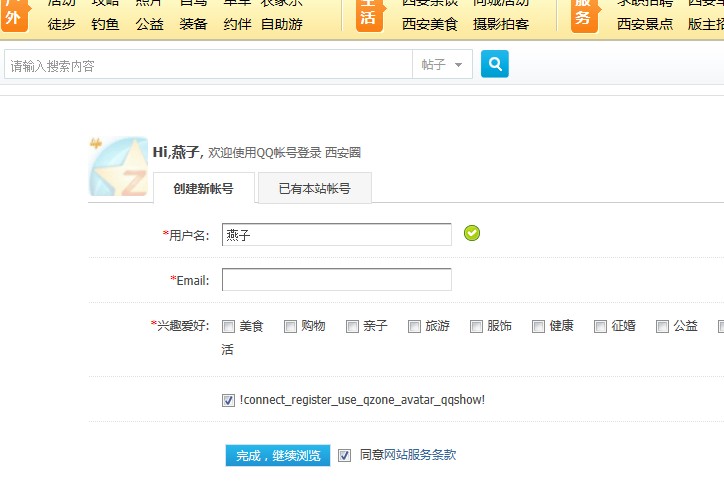
Task: Click the Email input field
Action: 337,280
